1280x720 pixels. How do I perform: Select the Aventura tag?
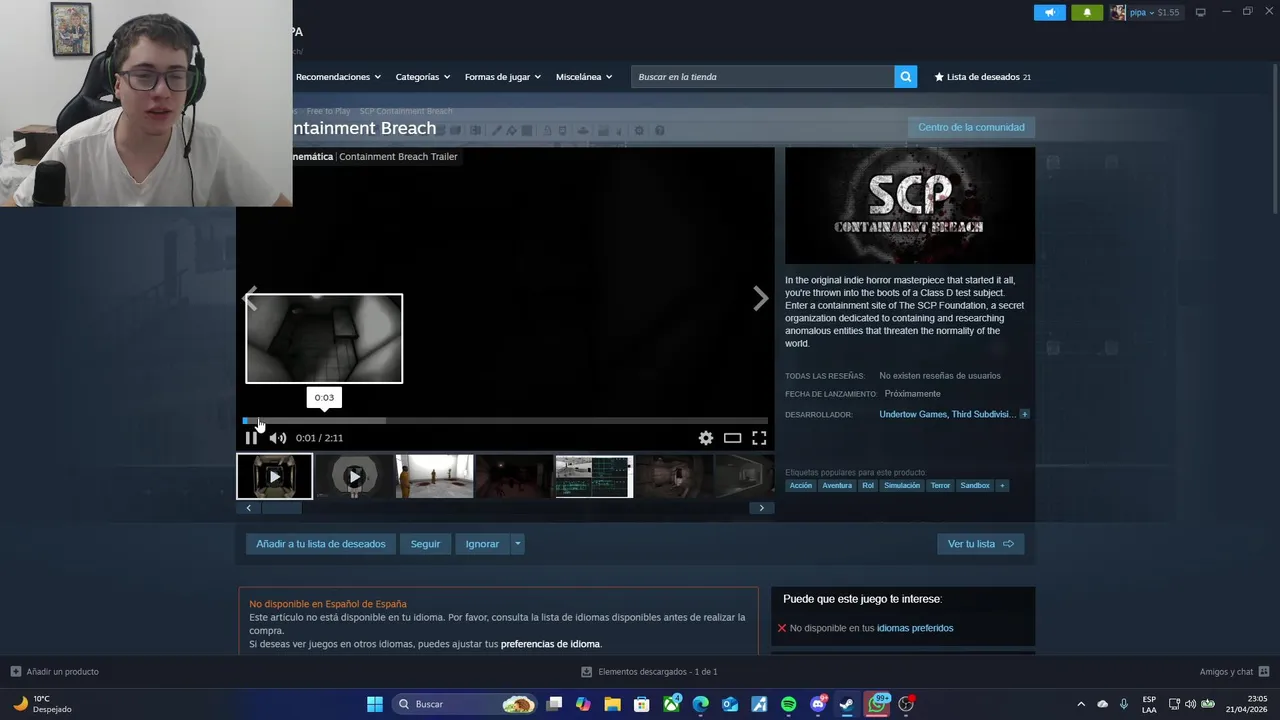pyautogui.click(x=837, y=486)
